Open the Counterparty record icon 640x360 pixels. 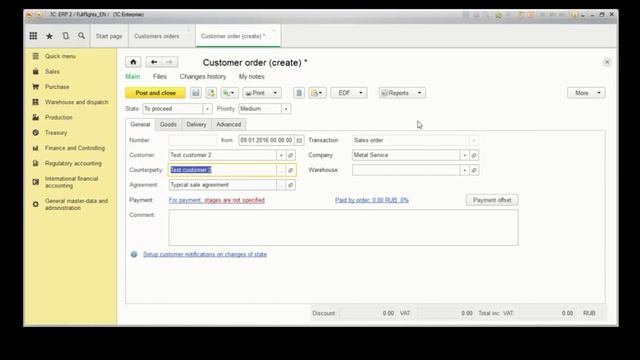point(291,170)
